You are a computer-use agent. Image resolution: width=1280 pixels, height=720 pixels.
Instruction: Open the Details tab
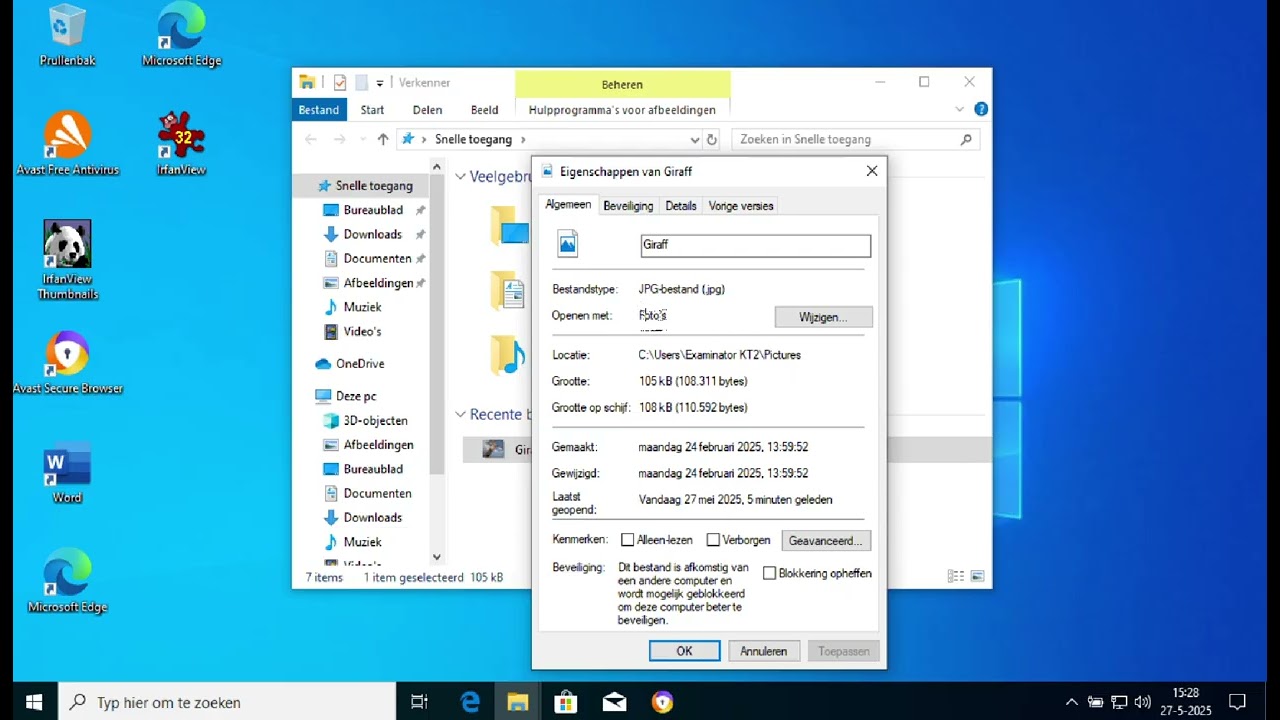681,206
